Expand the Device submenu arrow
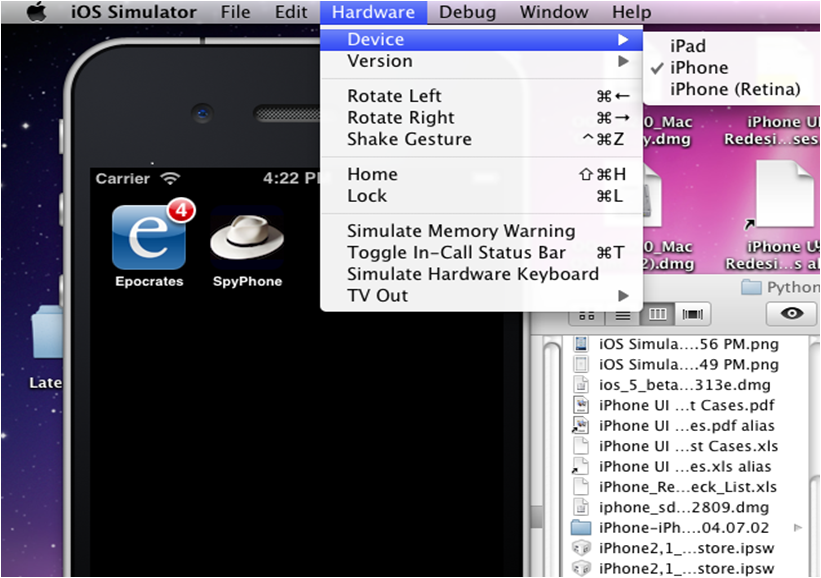The image size is (821, 578). (x=623, y=39)
